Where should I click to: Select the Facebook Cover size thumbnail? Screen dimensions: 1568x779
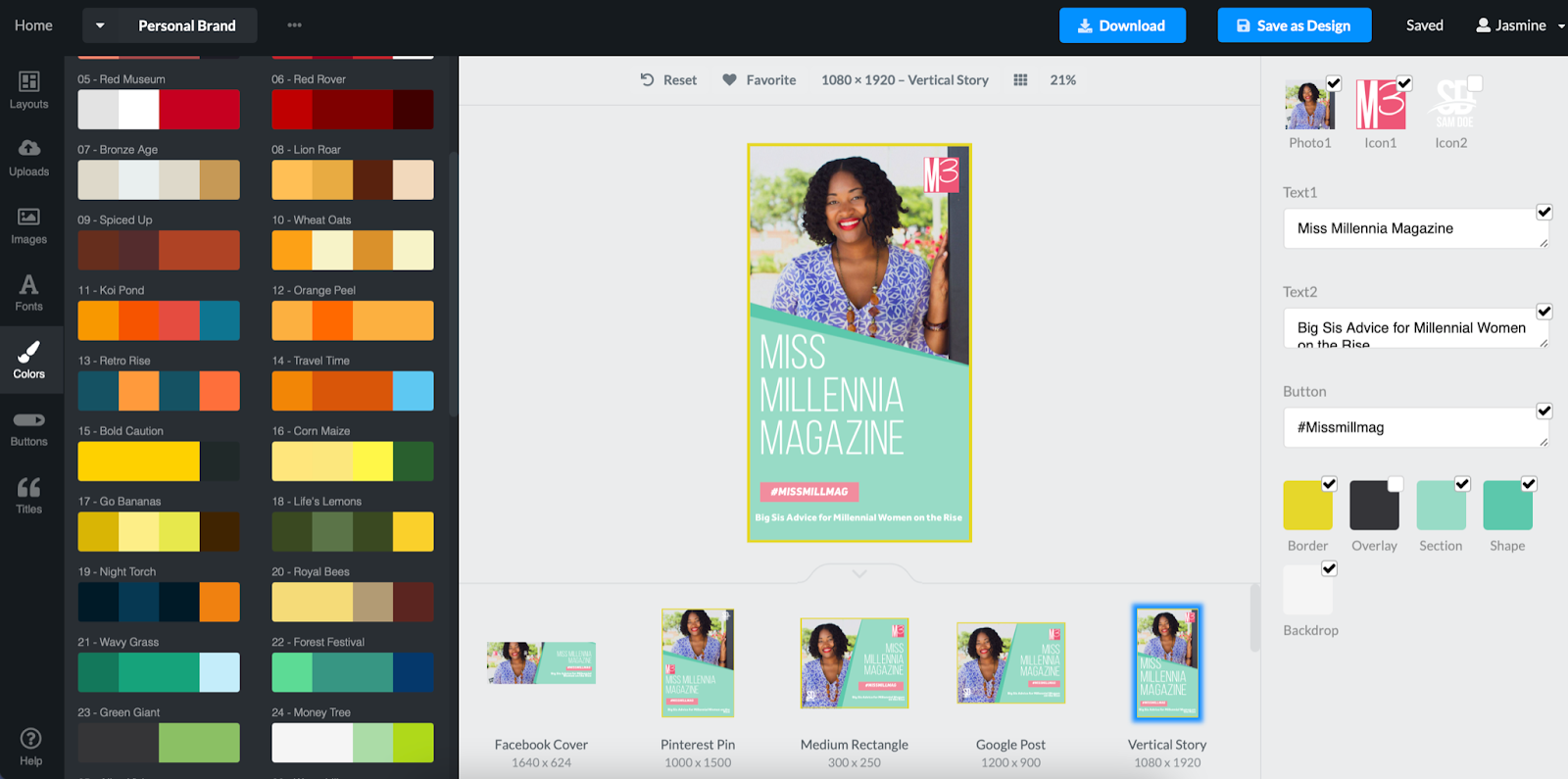pos(541,663)
